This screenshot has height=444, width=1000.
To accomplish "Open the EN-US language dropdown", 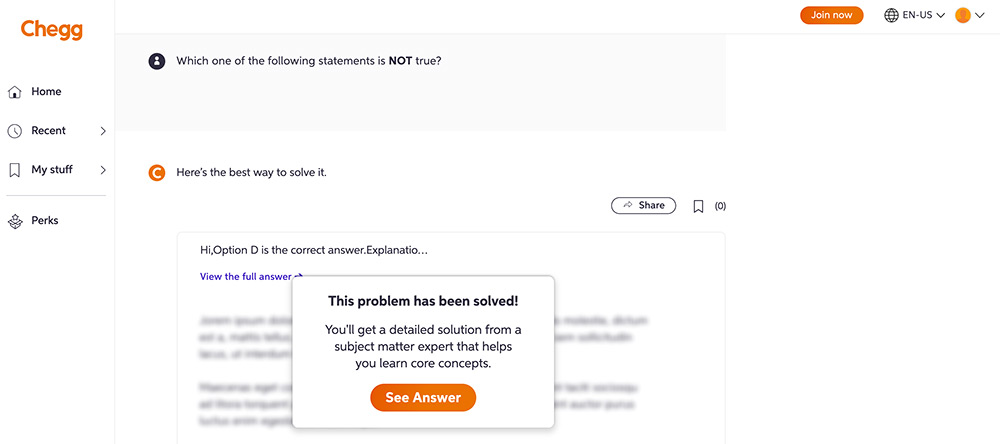I will tap(914, 15).
